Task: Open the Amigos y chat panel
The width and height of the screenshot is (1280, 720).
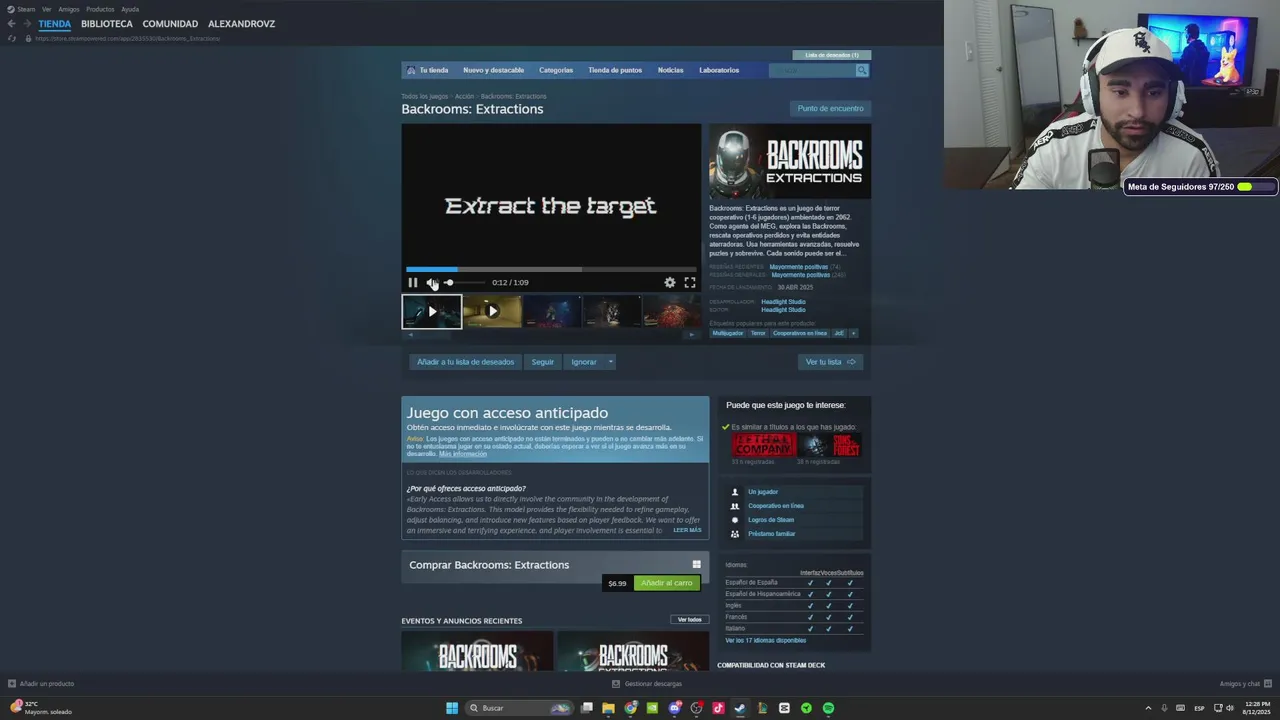Action: (1245, 684)
